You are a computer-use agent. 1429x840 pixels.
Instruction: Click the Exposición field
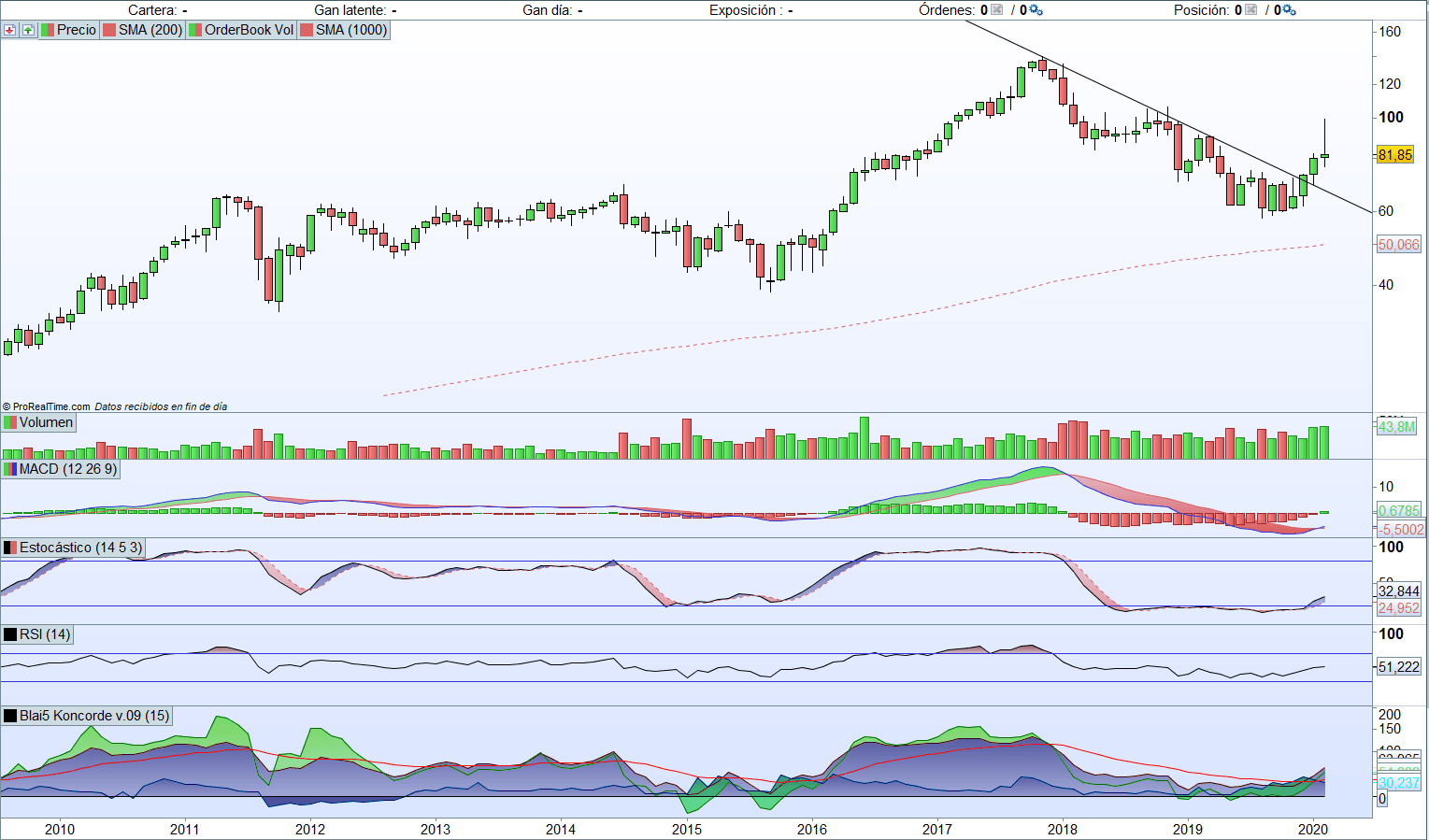751,10
